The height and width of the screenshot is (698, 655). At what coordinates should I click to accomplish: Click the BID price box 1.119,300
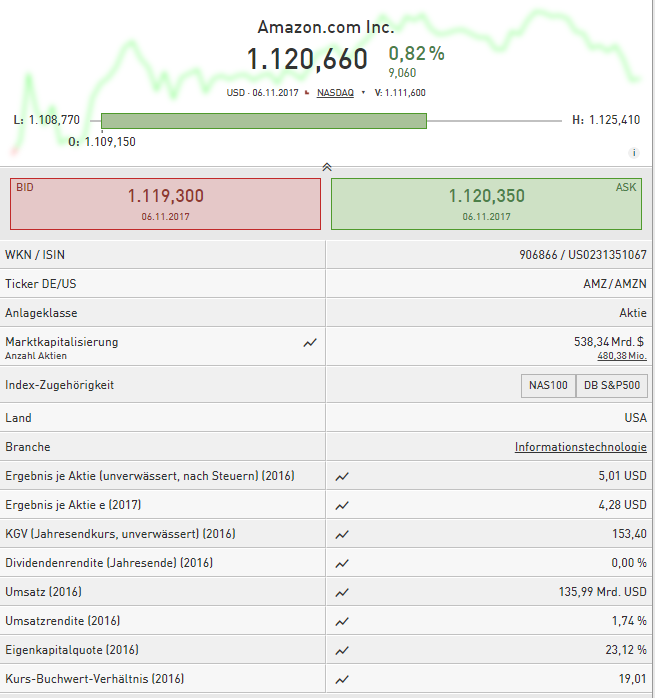click(165, 204)
